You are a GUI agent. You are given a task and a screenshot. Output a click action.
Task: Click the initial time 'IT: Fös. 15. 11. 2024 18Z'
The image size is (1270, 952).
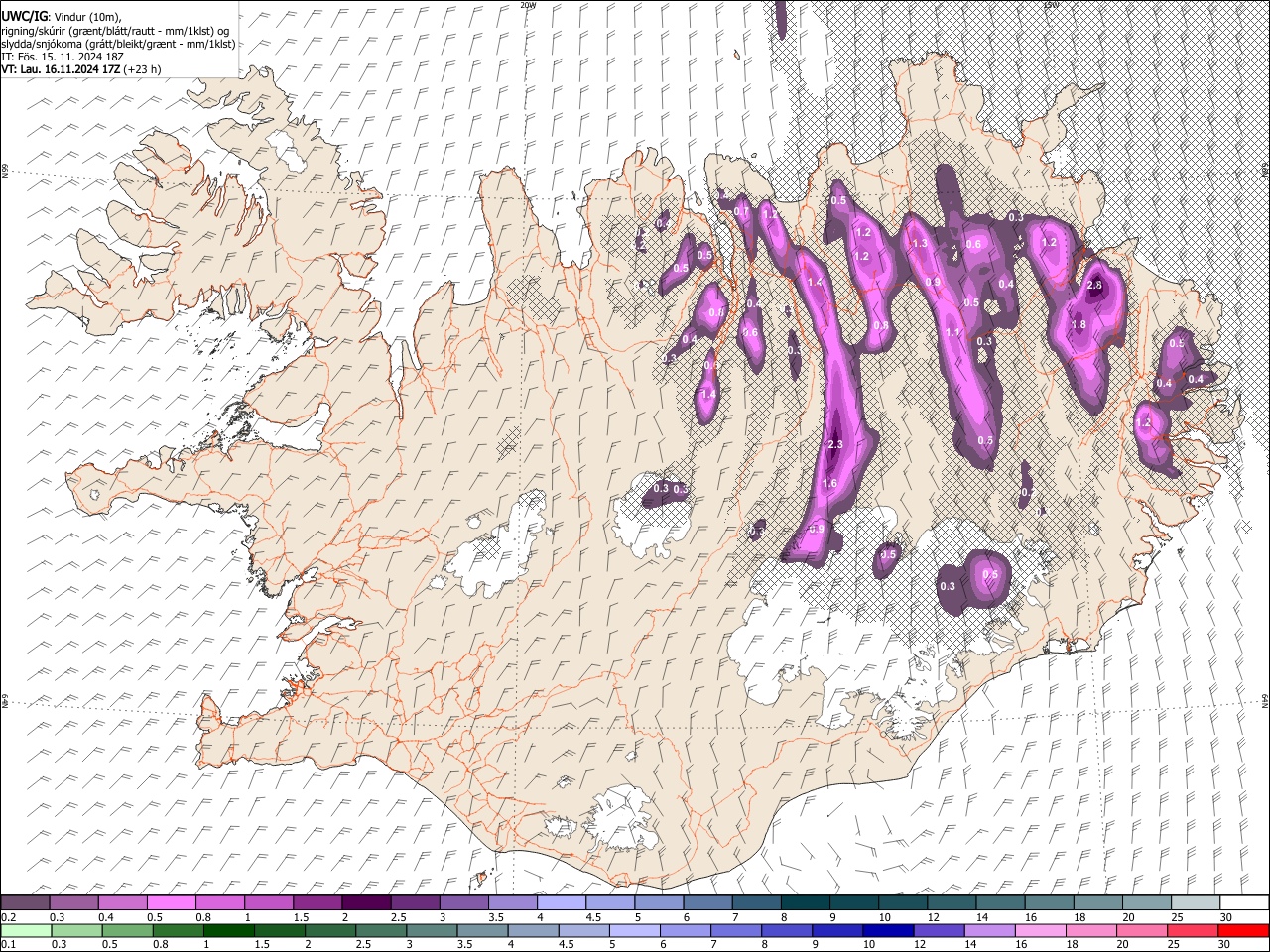pos(62,57)
